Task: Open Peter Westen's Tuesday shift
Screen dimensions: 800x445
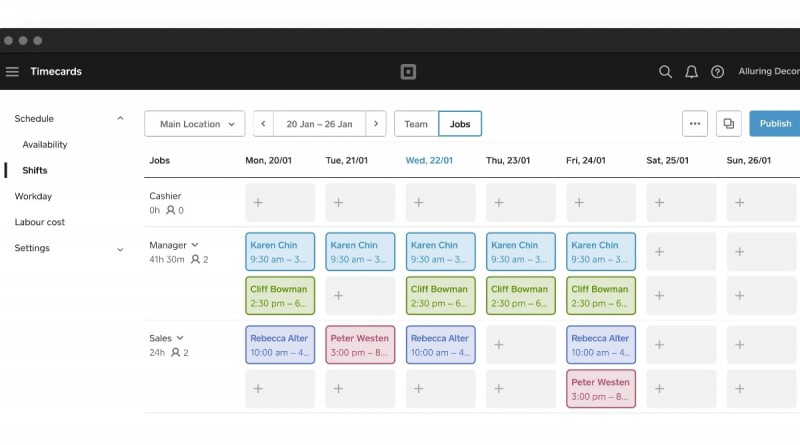Action: (360, 345)
